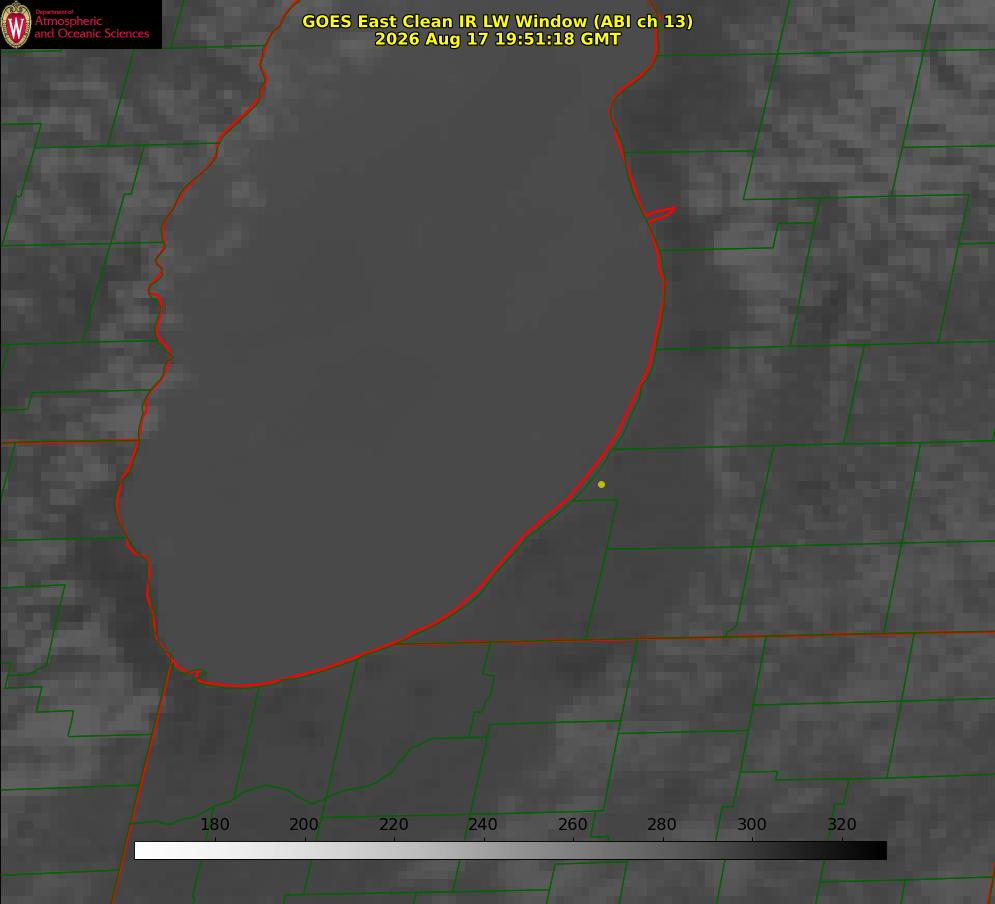Screen dimensions: 995x904
Task: Click the University of Wisconsin crest logo
Action: tap(16, 24)
